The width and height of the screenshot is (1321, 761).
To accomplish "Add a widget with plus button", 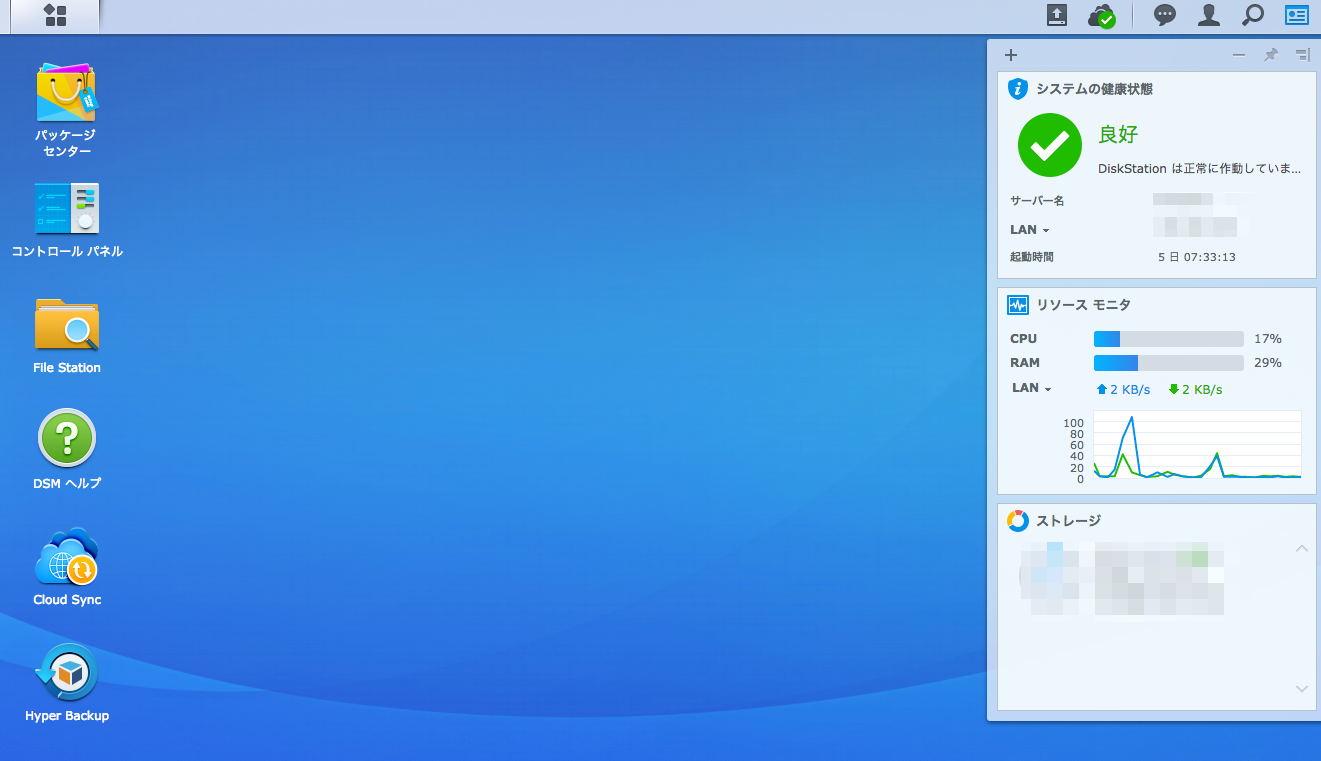I will click(1011, 55).
